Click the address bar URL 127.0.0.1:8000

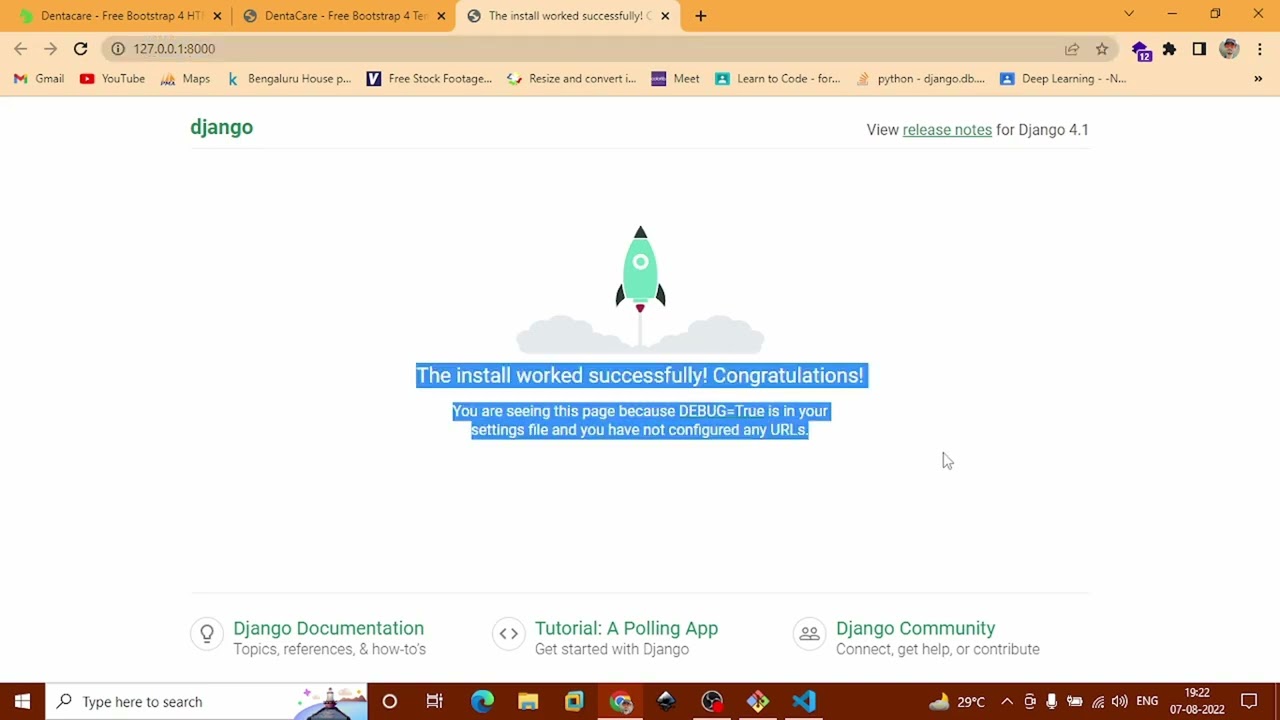tap(174, 49)
